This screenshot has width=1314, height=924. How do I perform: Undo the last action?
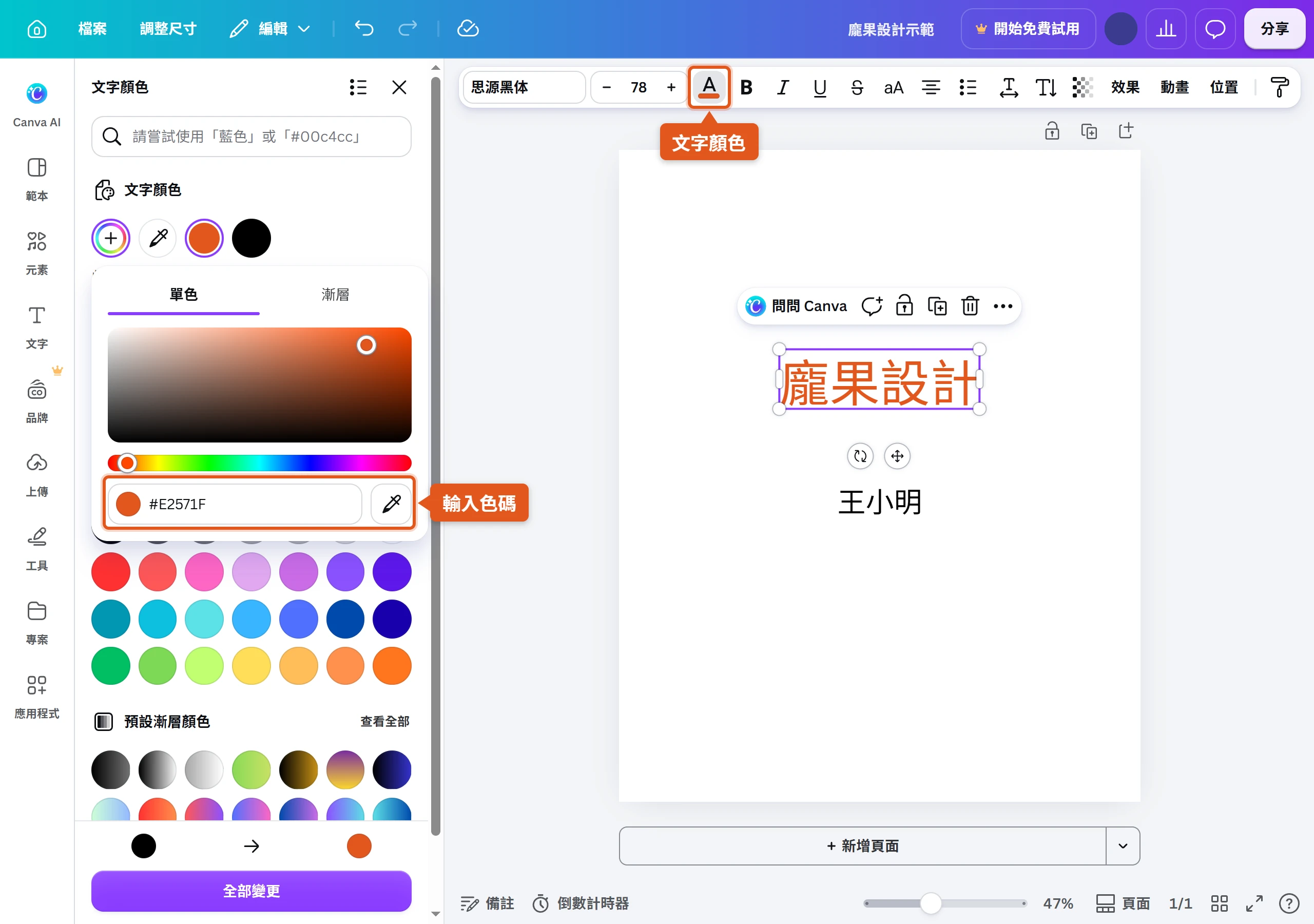click(364, 29)
